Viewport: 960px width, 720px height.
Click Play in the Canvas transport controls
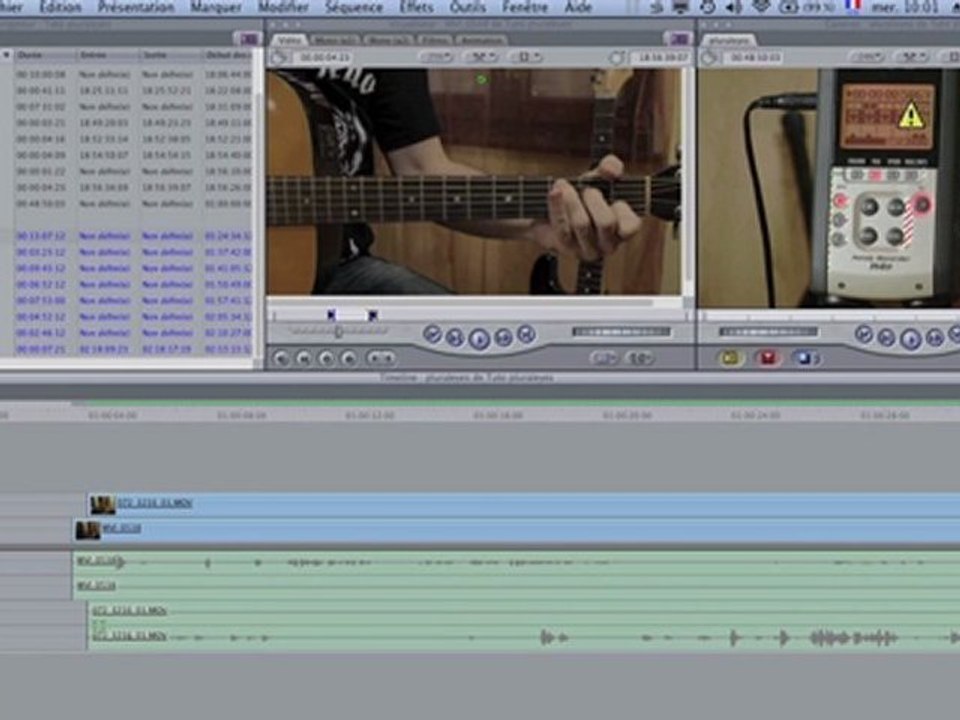coord(910,339)
